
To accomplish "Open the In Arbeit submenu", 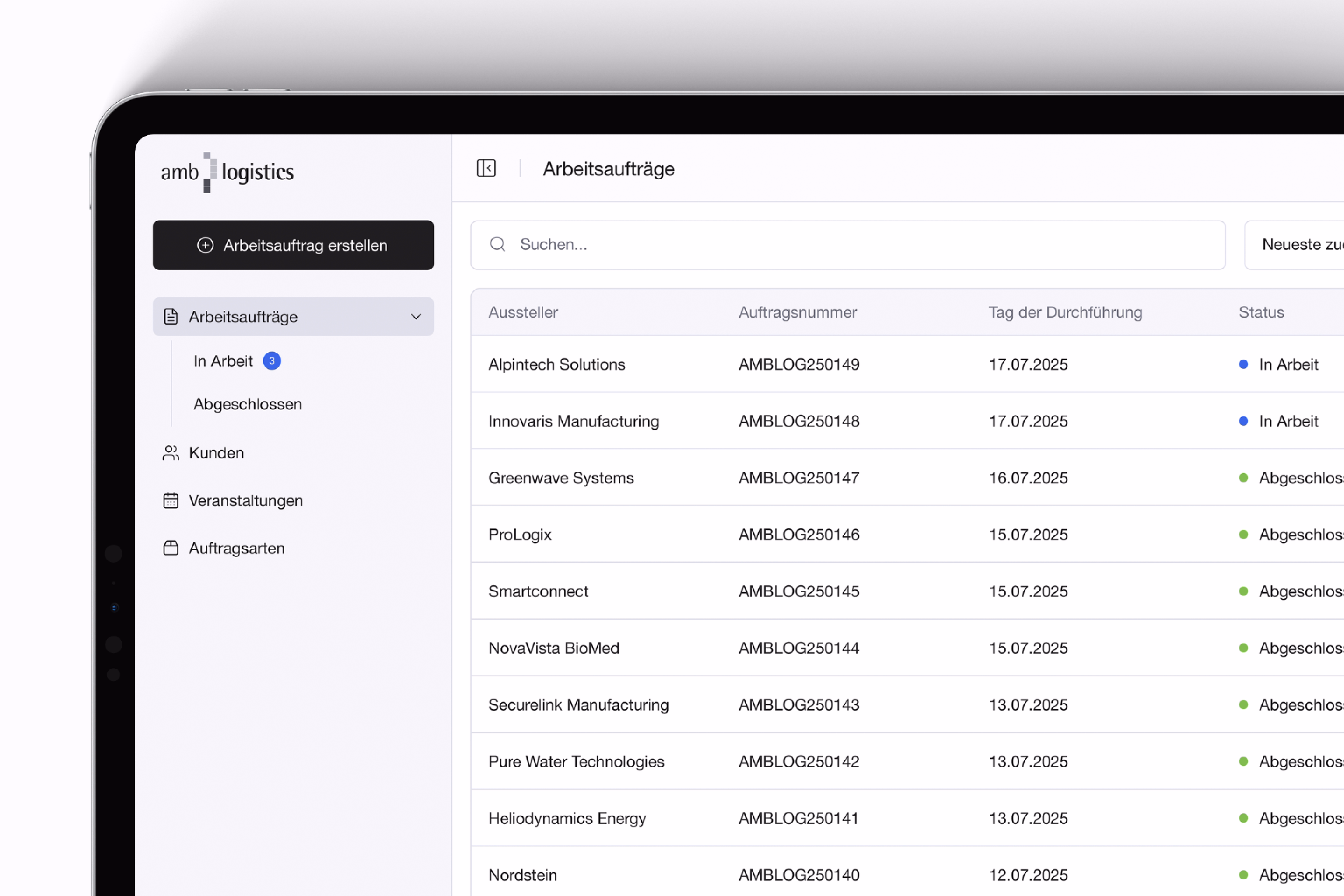I will 224,361.
